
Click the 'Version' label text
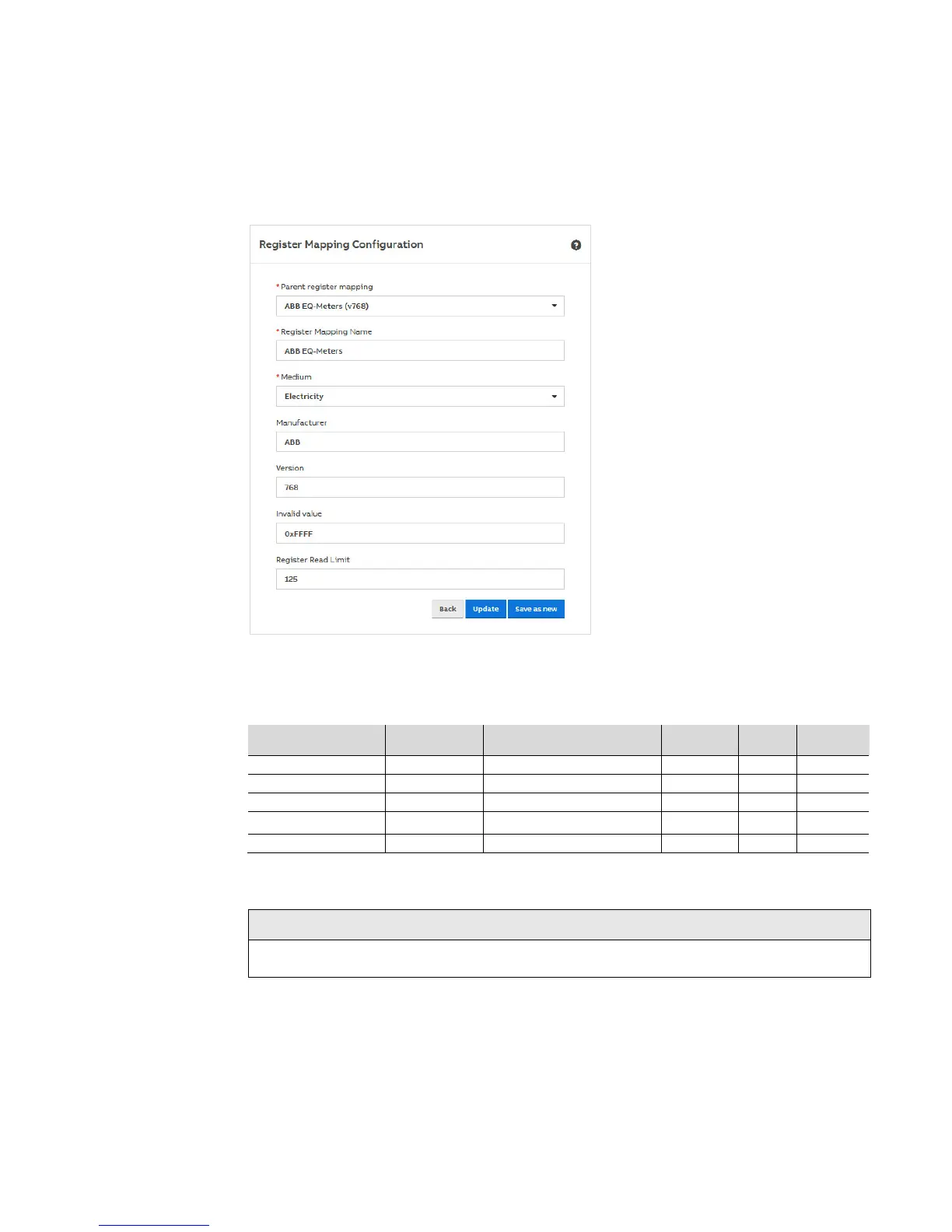(290, 468)
